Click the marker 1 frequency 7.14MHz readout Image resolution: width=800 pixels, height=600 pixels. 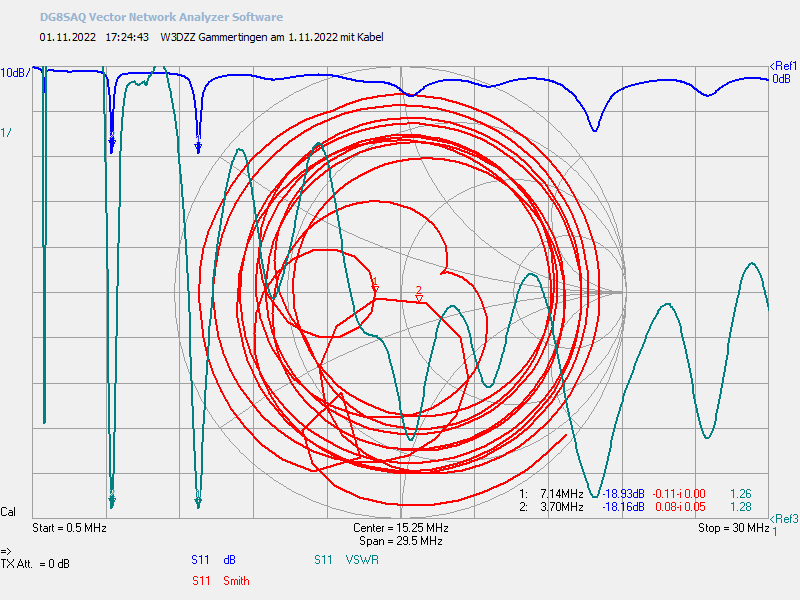click(x=562, y=494)
